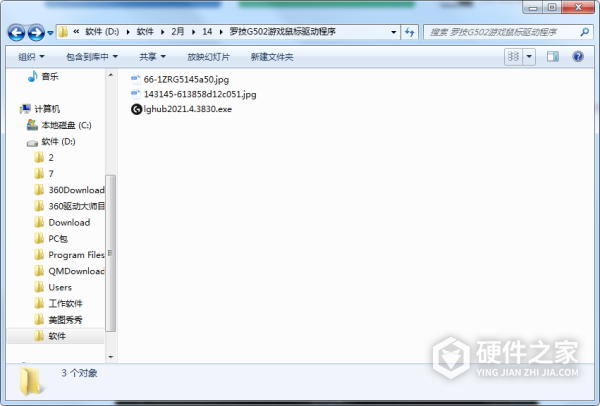Open Help with the question mark icon
600x406 pixels.
click(x=578, y=57)
